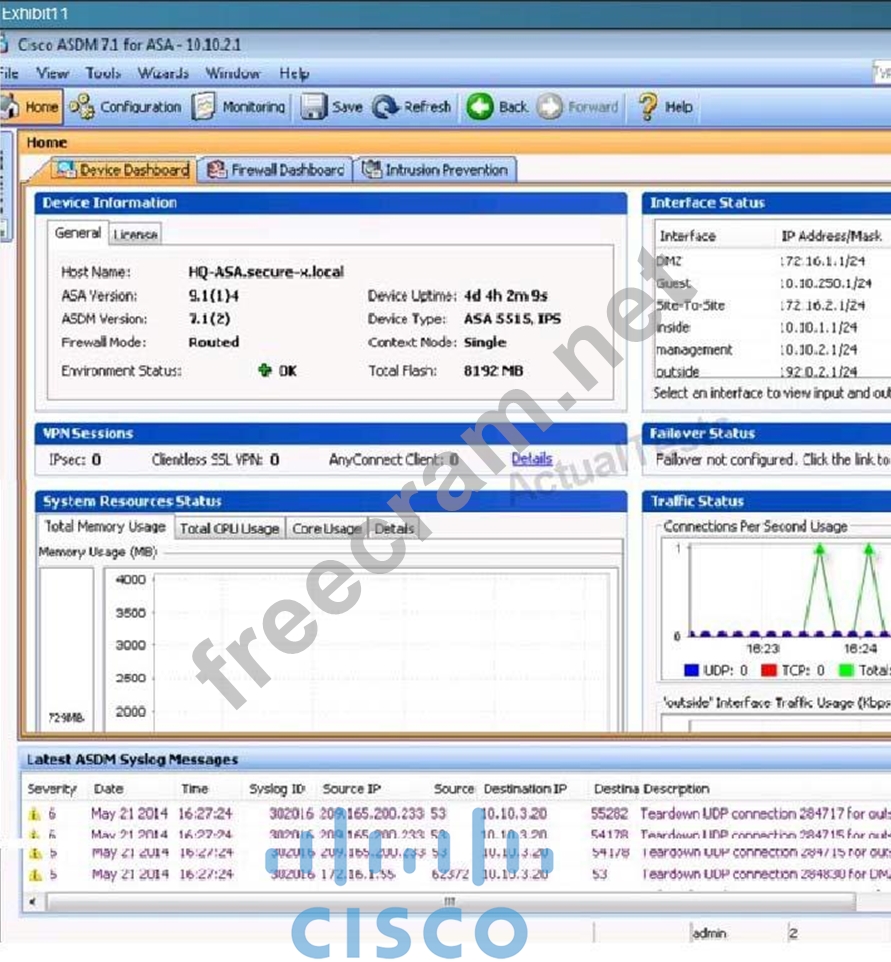The image size is (891, 962).
Task: Click the VPN Sessions Details link
Action: 531,459
